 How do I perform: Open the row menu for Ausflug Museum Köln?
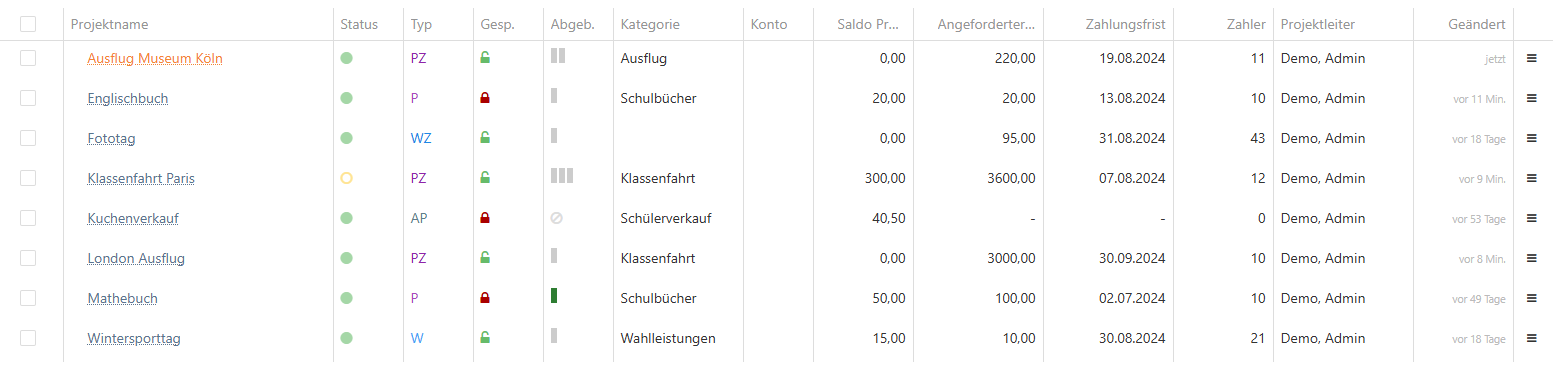click(1531, 58)
